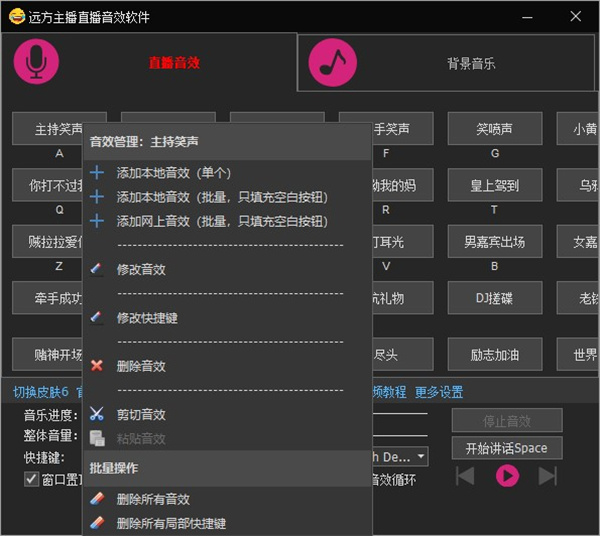
Task: Click the paste icon beside 粘贴音效
Action: (97, 438)
